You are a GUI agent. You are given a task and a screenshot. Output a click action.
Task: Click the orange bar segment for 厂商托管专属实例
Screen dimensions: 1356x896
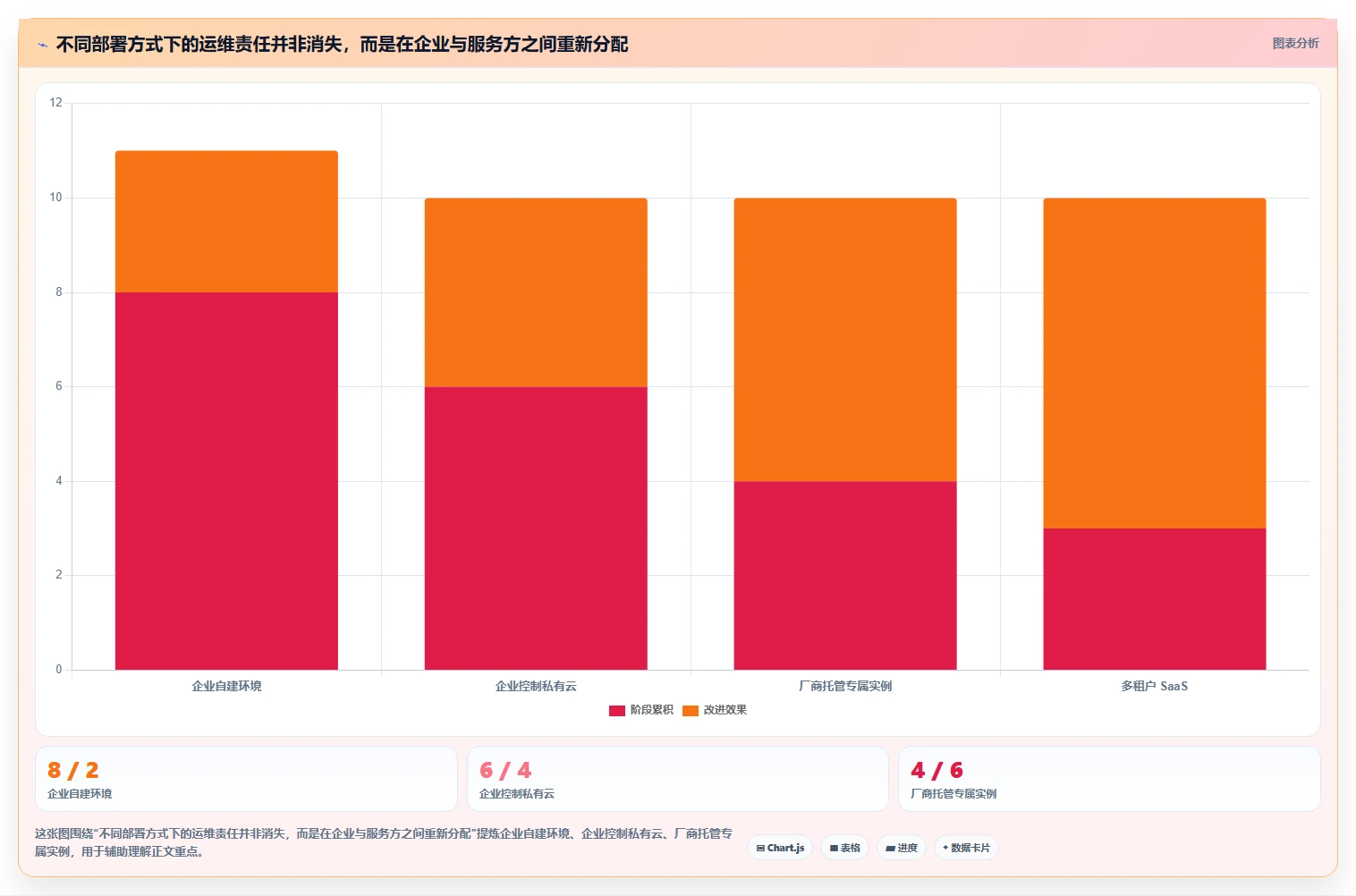[x=845, y=340]
